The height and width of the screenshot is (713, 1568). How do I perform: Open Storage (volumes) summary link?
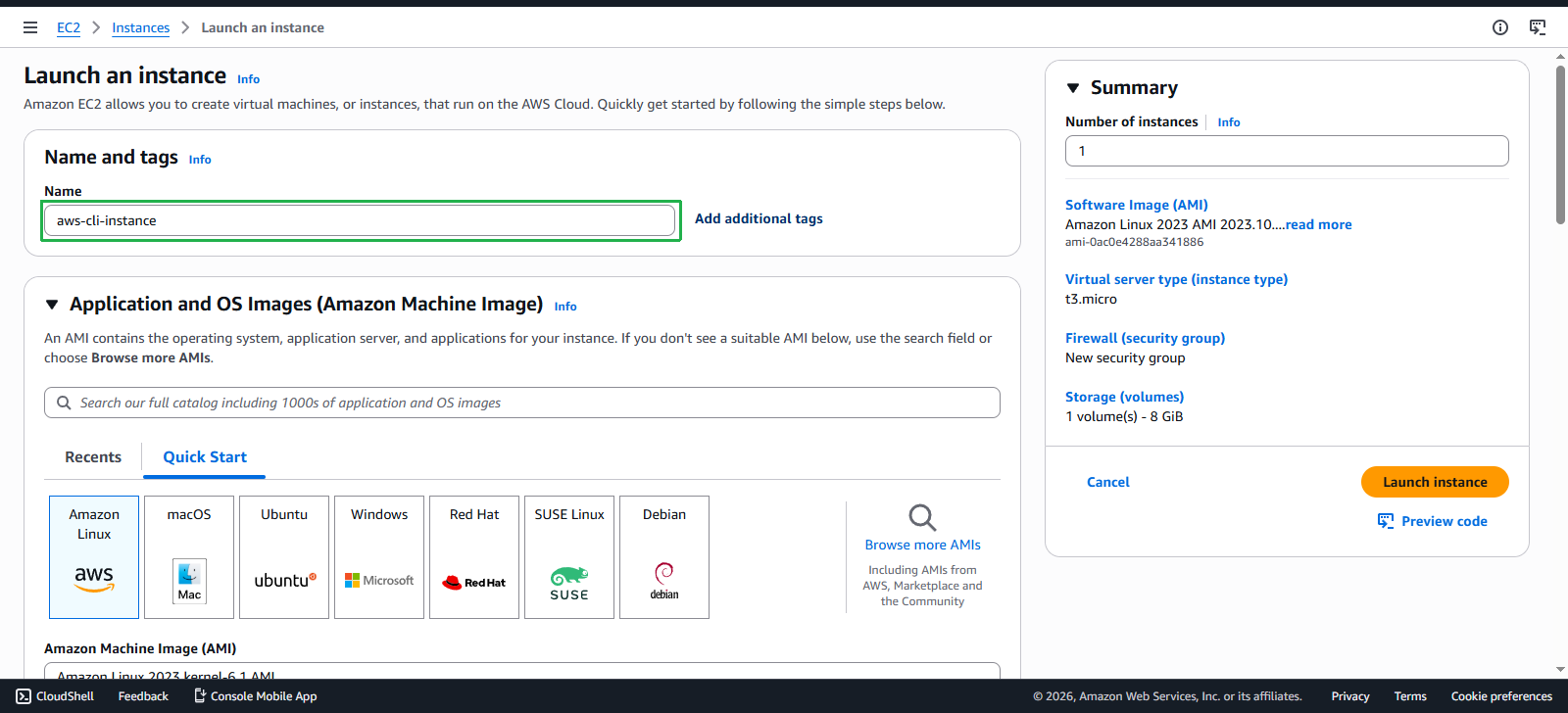[x=1125, y=397]
